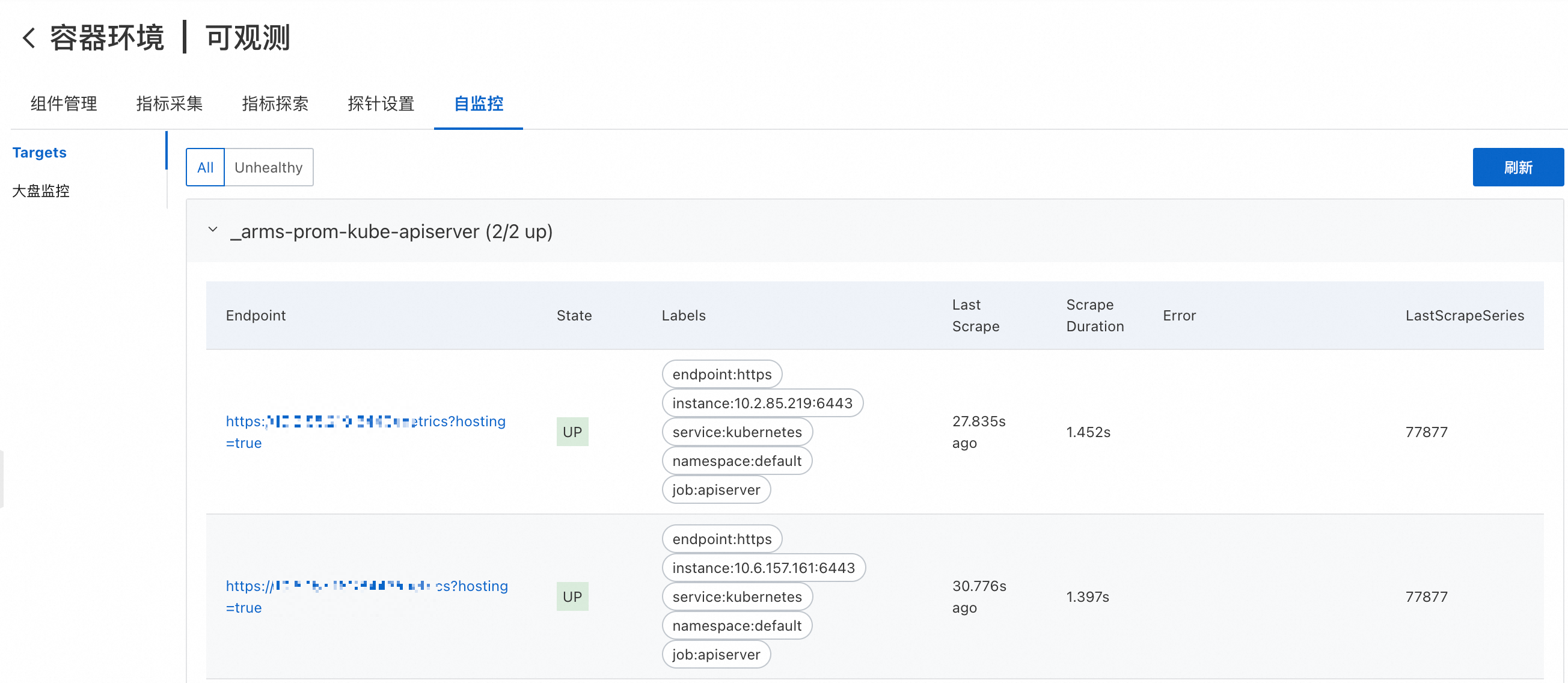Click the 27.835s ago last scrape value

click(x=978, y=432)
